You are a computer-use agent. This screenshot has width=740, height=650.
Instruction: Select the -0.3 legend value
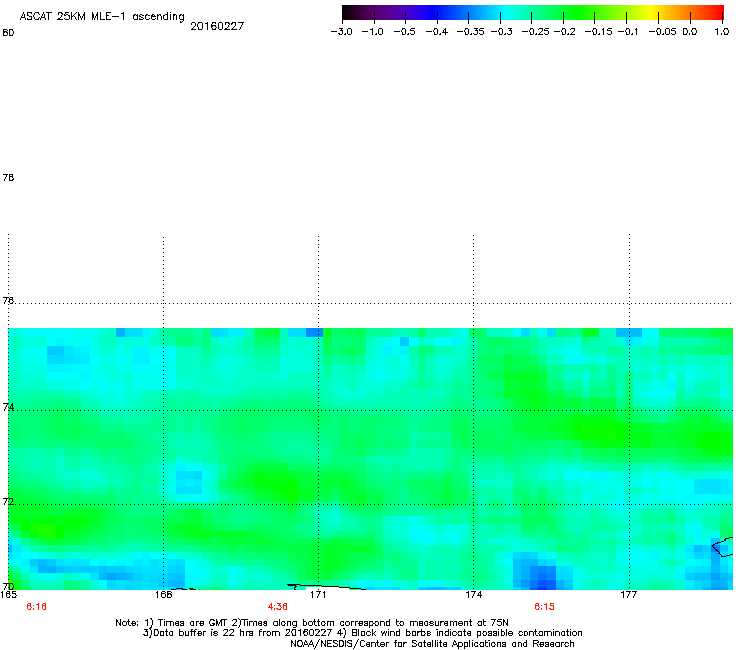[x=502, y=32]
